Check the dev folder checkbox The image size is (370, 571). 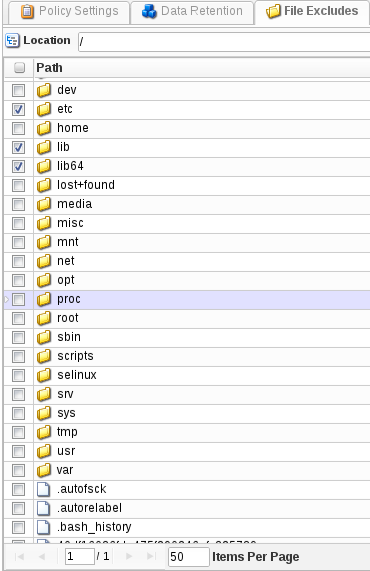point(18,90)
